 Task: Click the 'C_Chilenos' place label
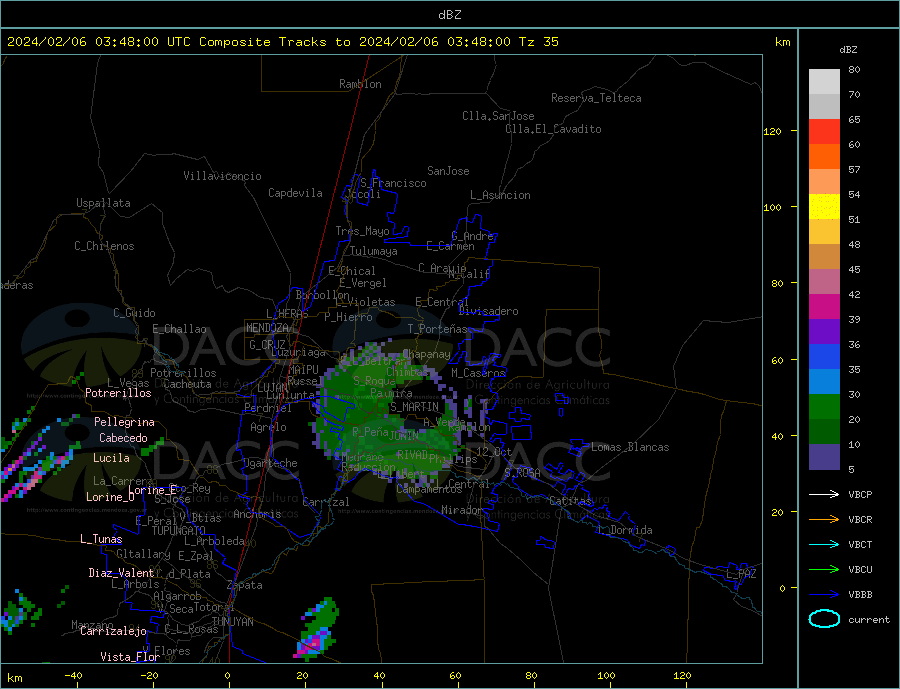pyautogui.click(x=104, y=246)
